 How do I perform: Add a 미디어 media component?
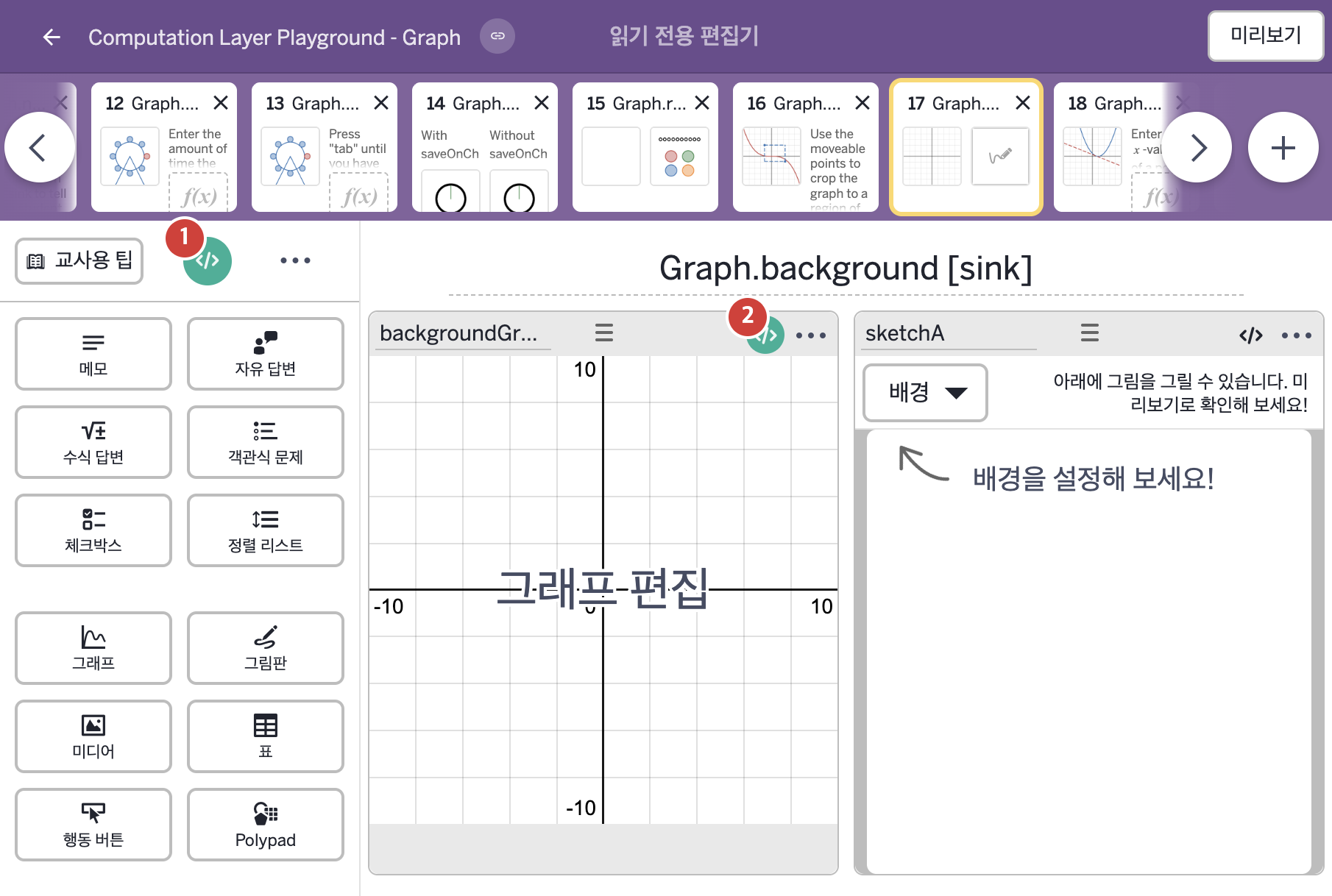[x=93, y=736]
